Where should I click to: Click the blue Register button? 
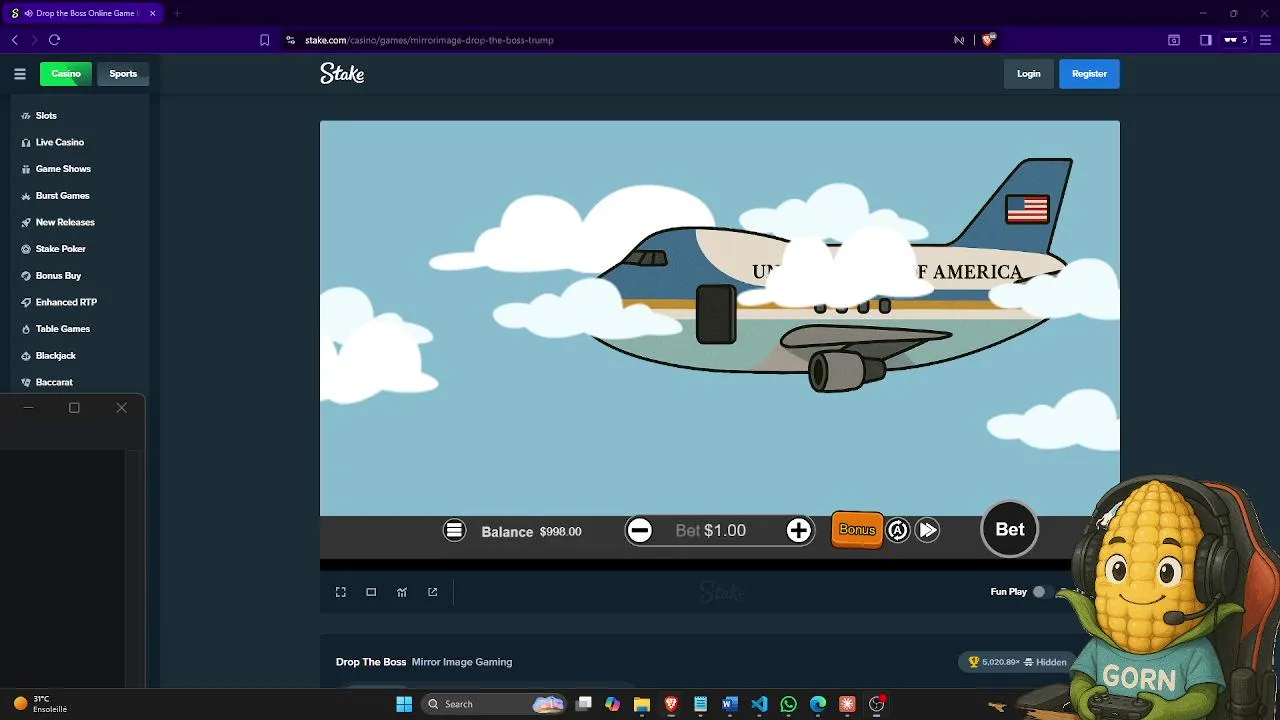pos(1089,74)
